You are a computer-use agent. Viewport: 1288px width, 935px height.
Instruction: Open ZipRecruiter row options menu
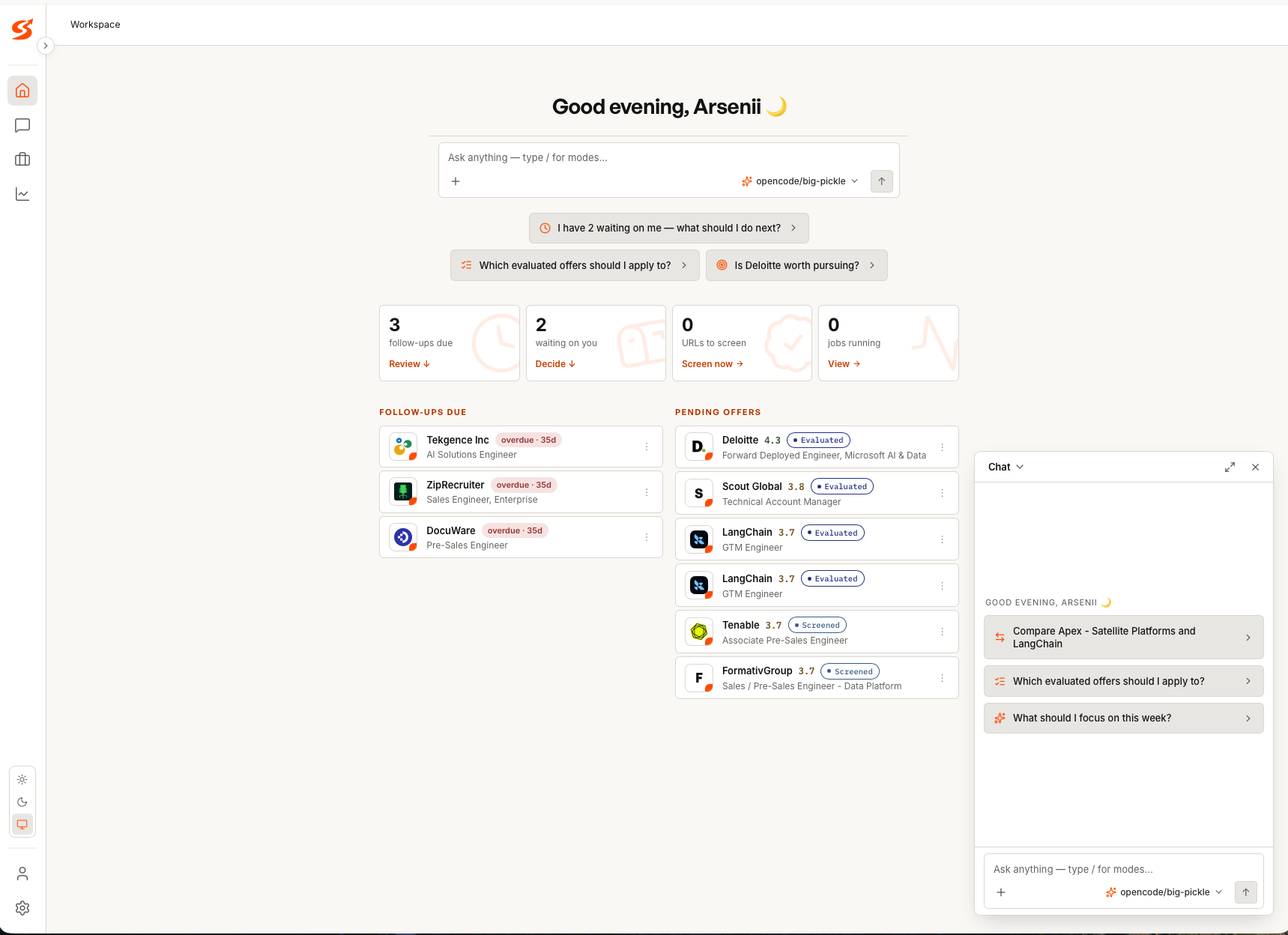click(x=647, y=492)
